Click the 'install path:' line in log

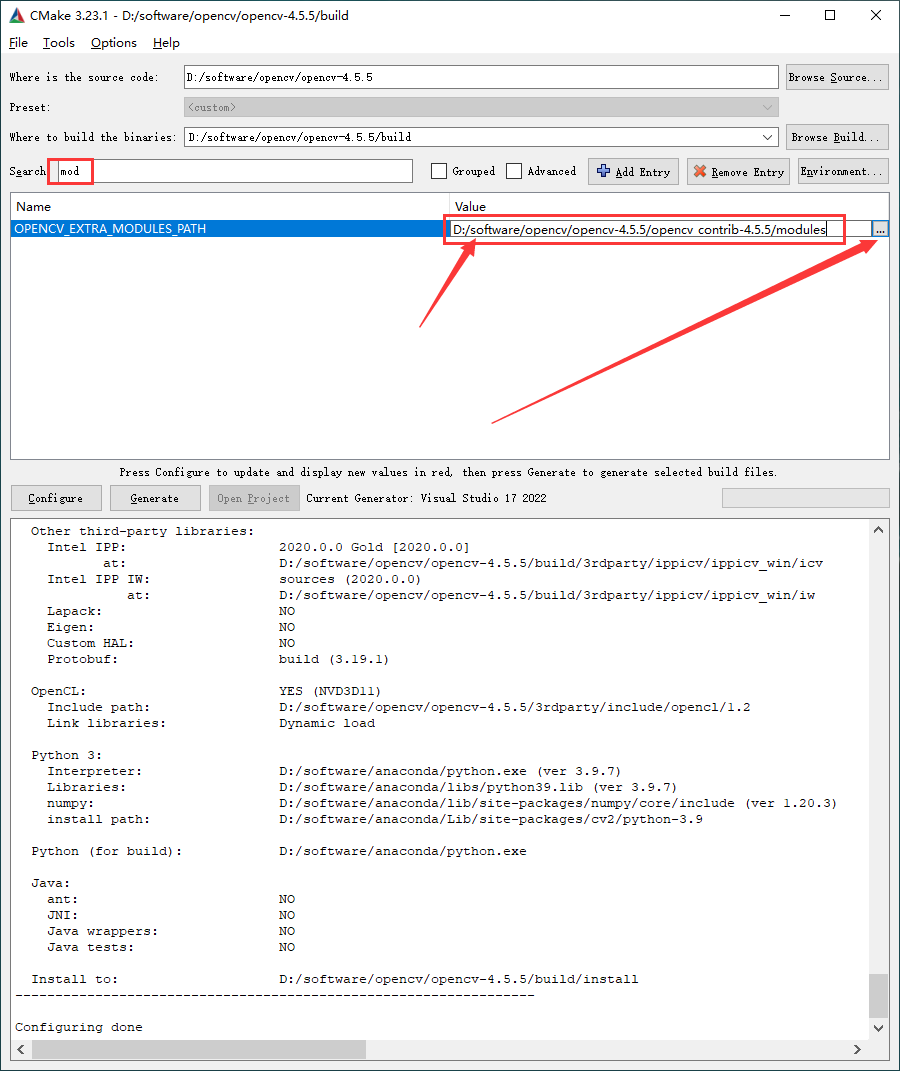(375, 819)
